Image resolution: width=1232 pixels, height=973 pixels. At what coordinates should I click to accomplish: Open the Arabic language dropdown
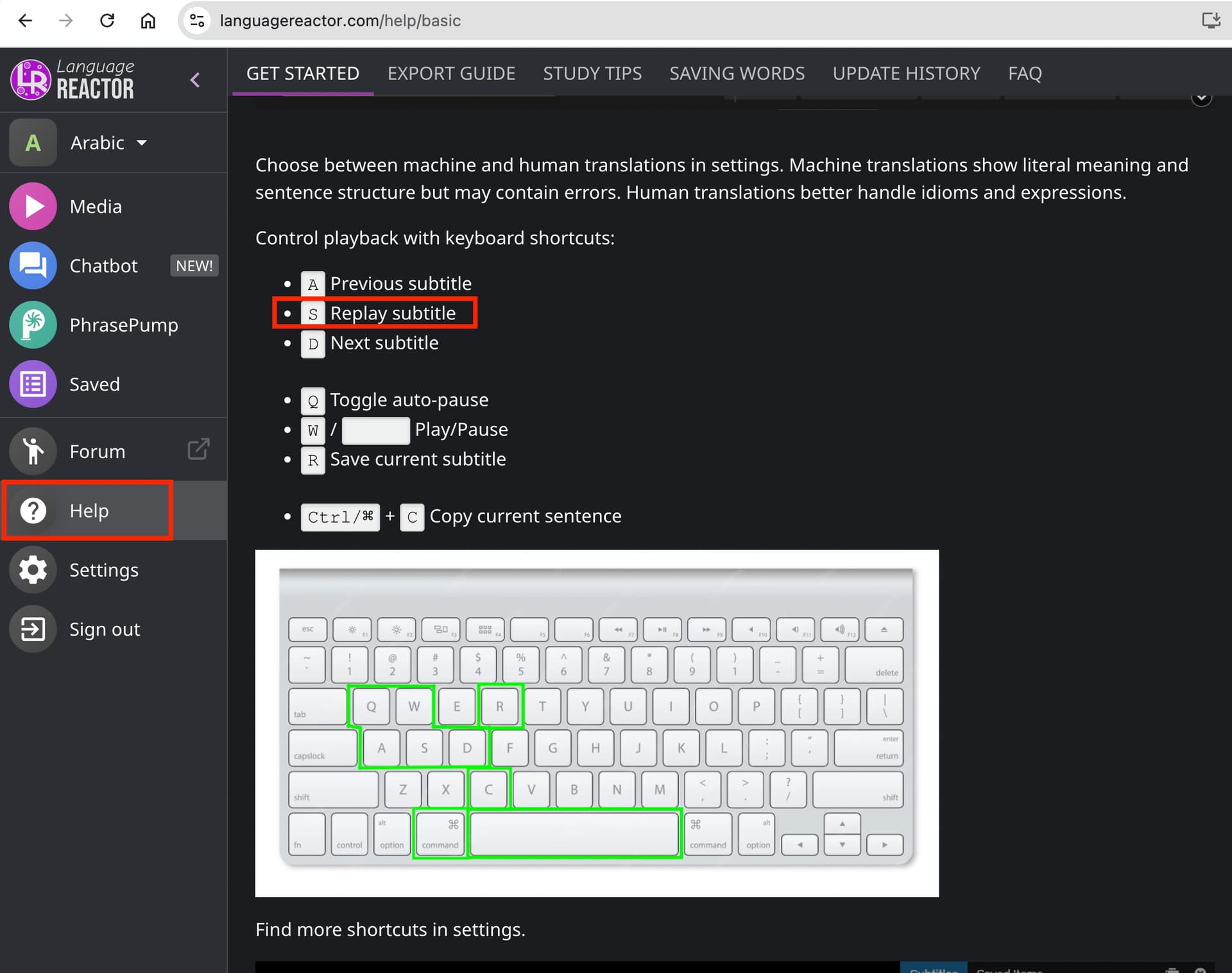[109, 142]
